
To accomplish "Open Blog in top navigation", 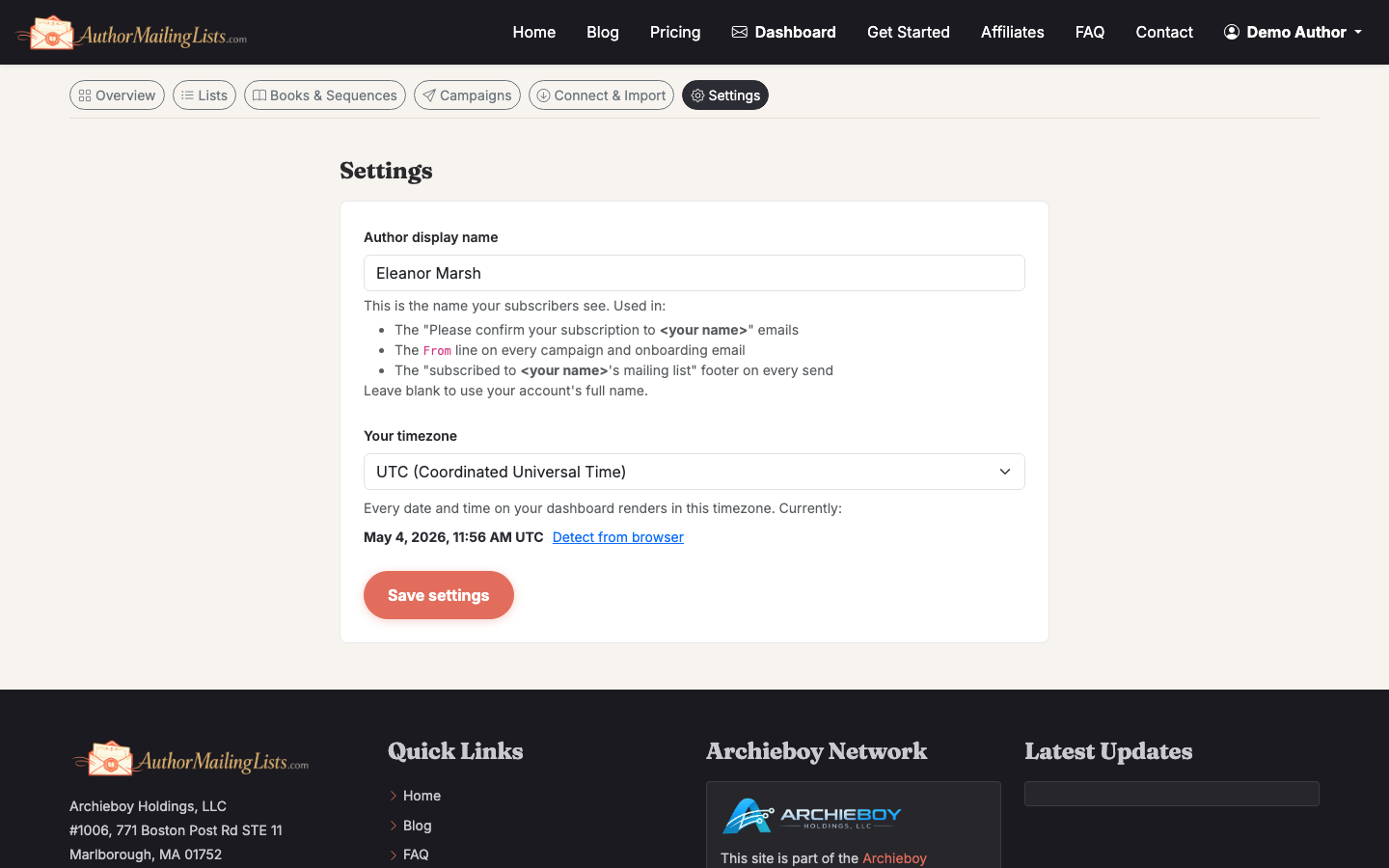I will (603, 32).
